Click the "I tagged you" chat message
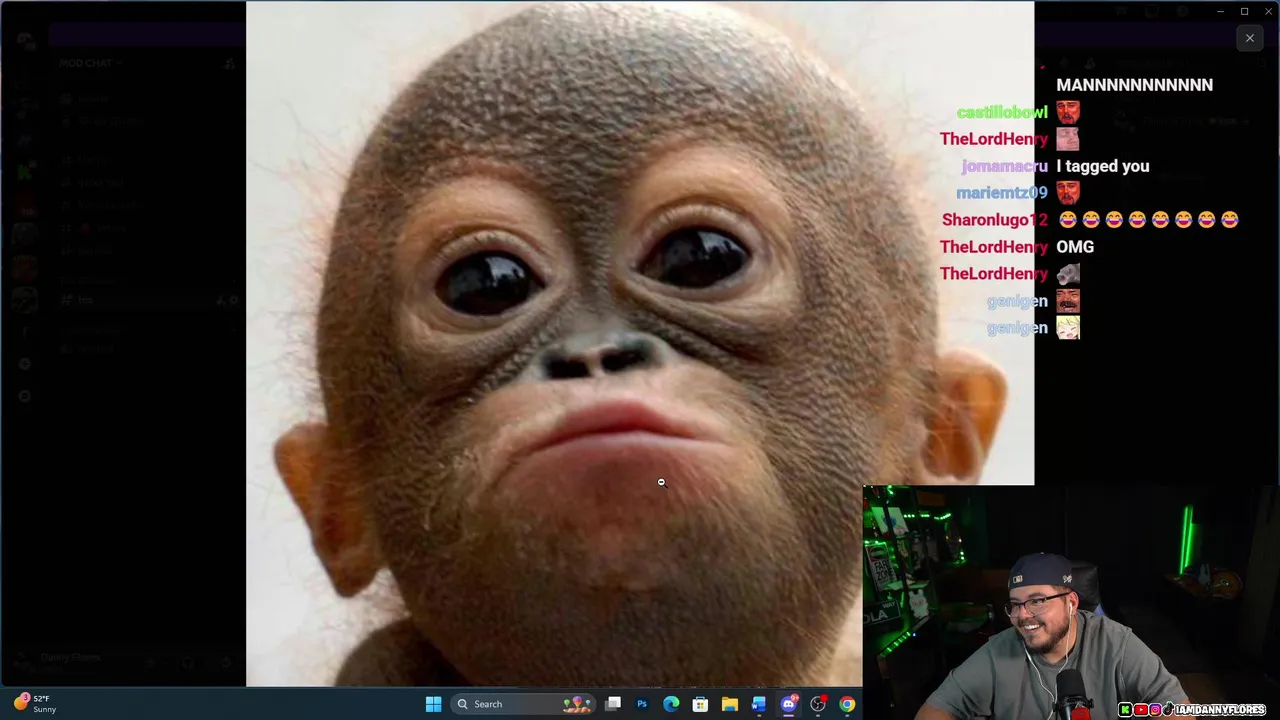 [x=1102, y=166]
